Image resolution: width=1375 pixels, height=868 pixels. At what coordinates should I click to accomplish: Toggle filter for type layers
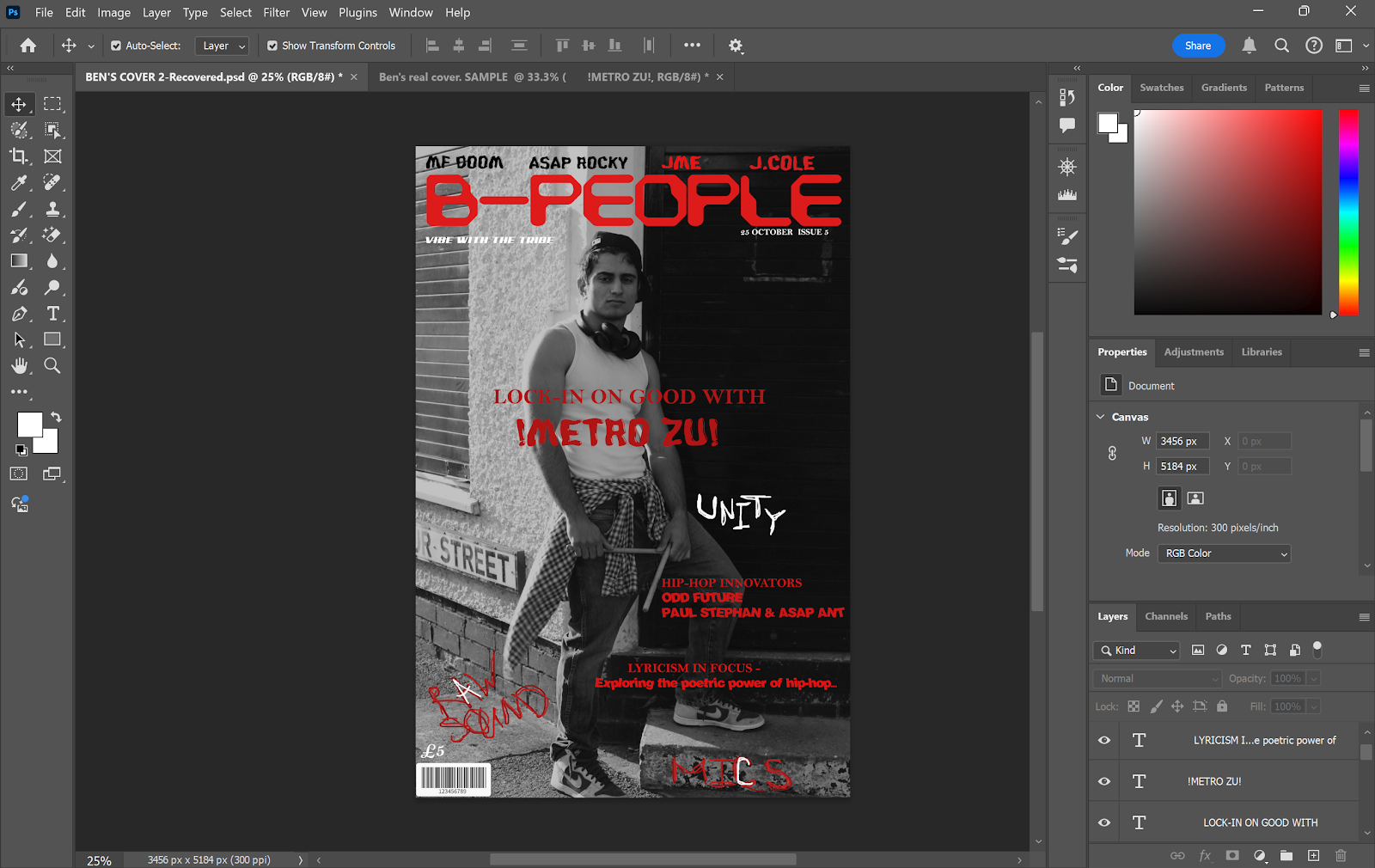[1246, 651]
